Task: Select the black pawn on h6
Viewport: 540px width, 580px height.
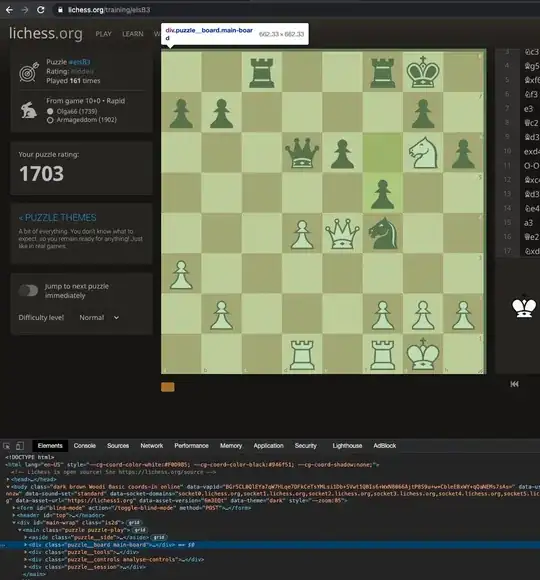Action: tap(463, 154)
